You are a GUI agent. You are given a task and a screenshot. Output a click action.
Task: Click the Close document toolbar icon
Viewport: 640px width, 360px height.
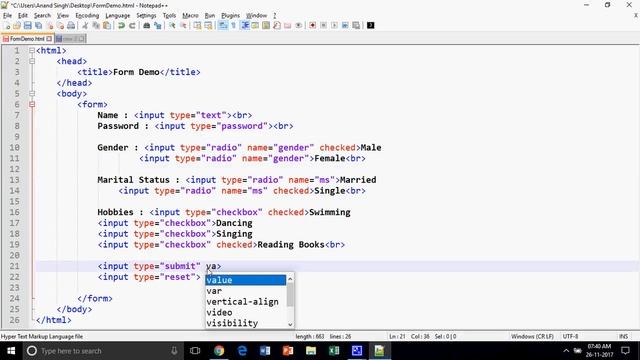coord(50,25)
